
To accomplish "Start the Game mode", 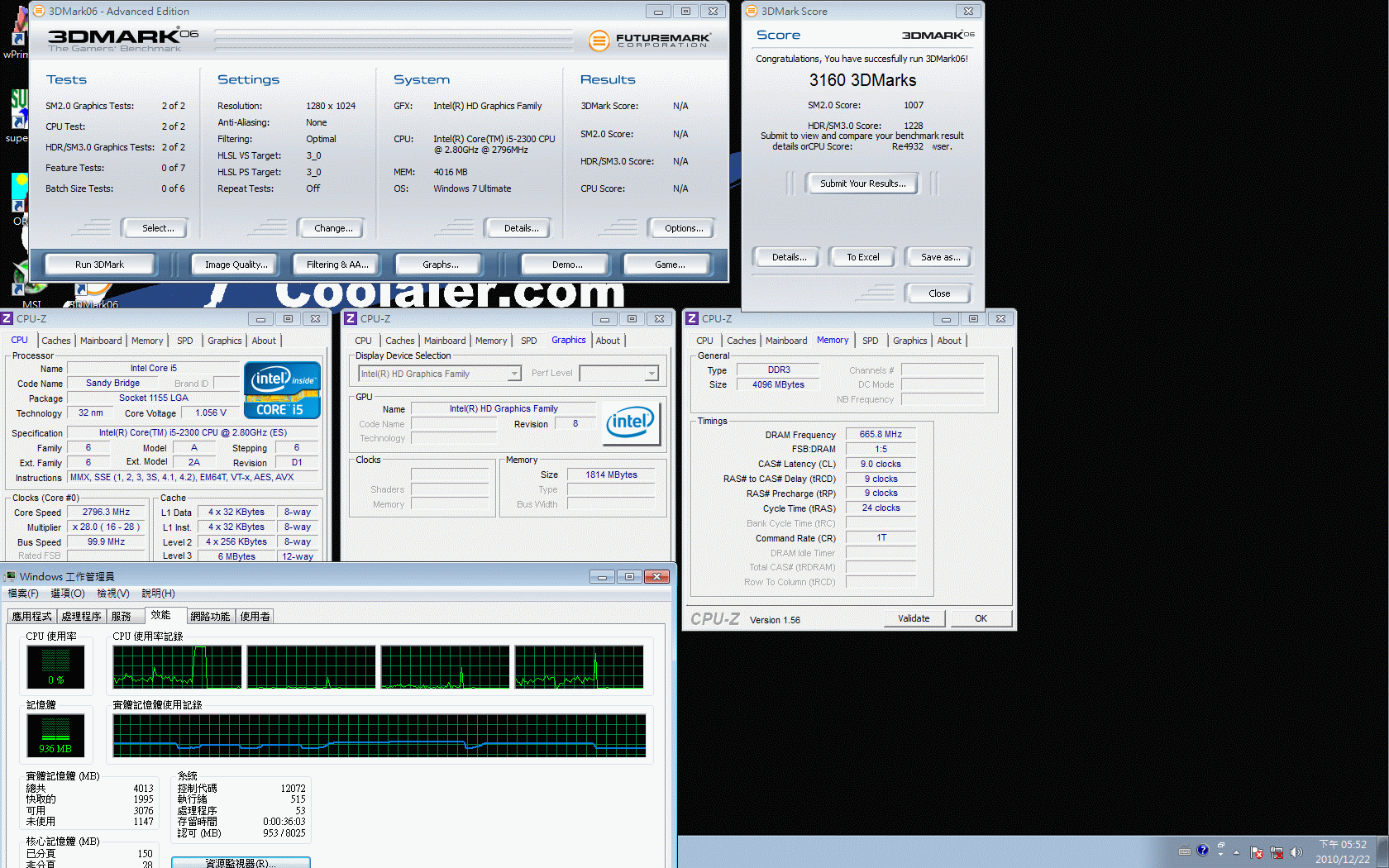I will [669, 265].
